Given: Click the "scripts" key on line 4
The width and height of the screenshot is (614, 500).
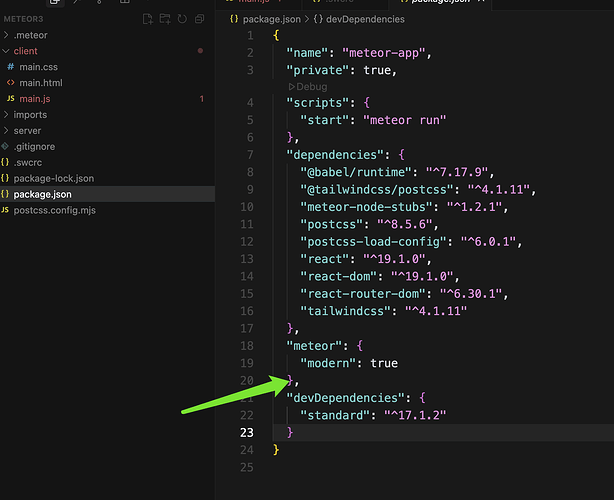Looking at the screenshot, I should (x=318, y=103).
